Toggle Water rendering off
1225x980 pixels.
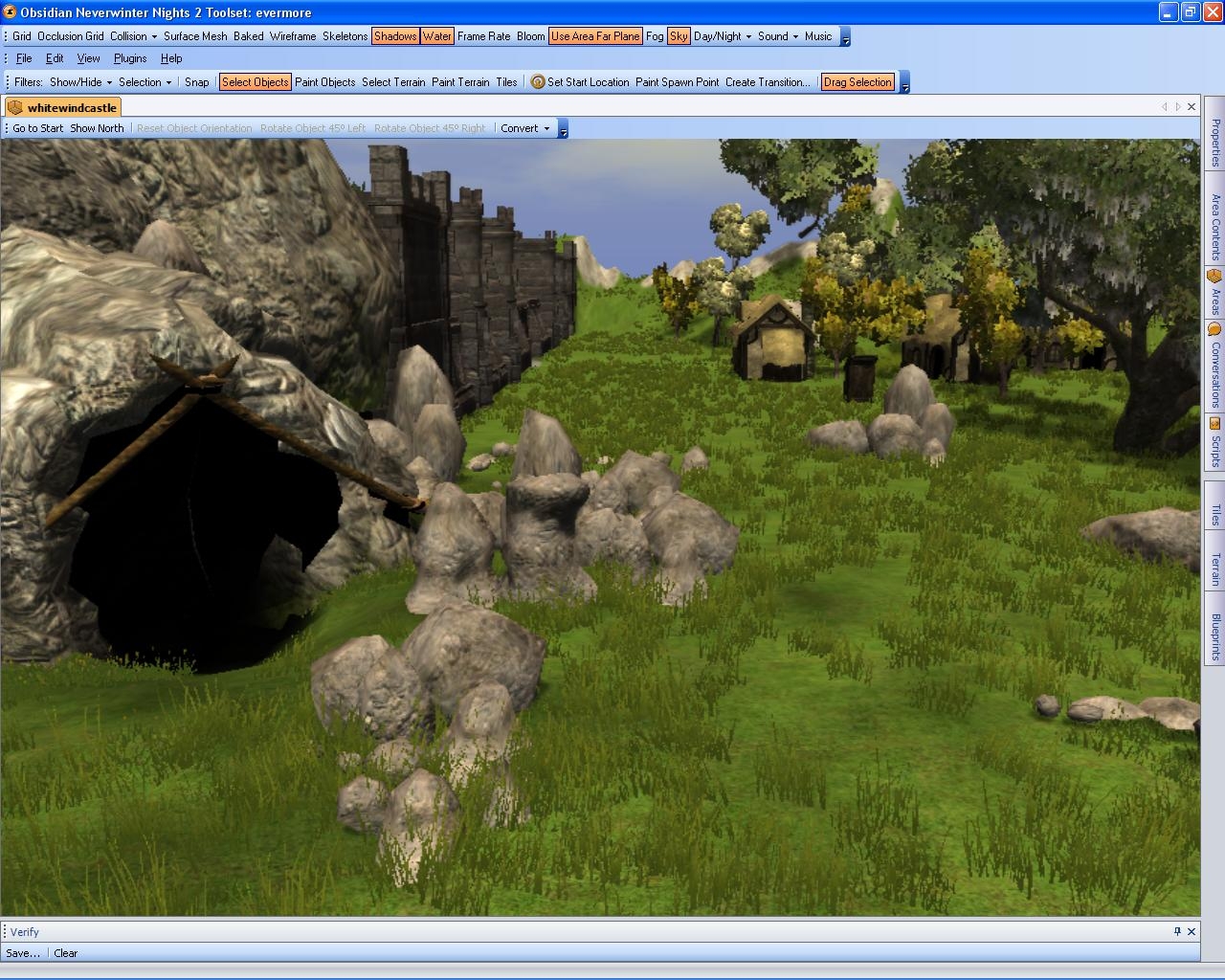(x=437, y=36)
